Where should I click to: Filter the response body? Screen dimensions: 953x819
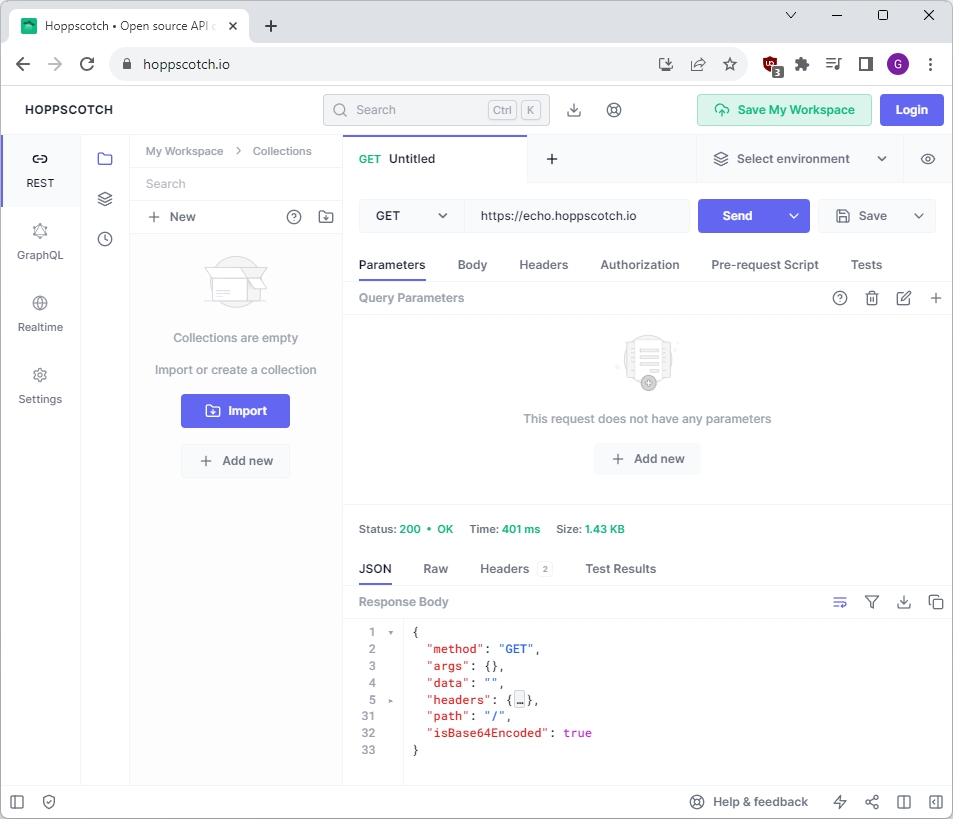[871, 602]
